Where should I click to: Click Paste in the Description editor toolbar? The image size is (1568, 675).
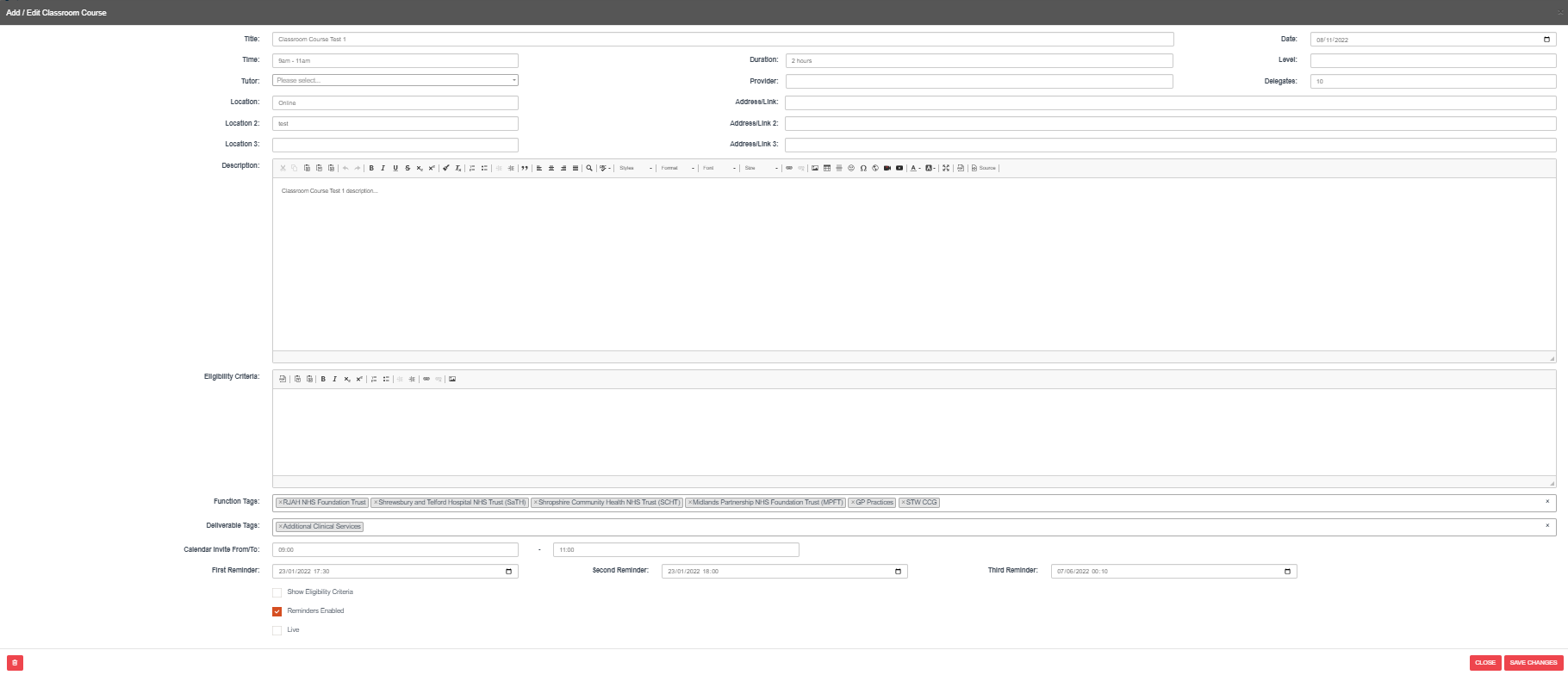(x=307, y=169)
